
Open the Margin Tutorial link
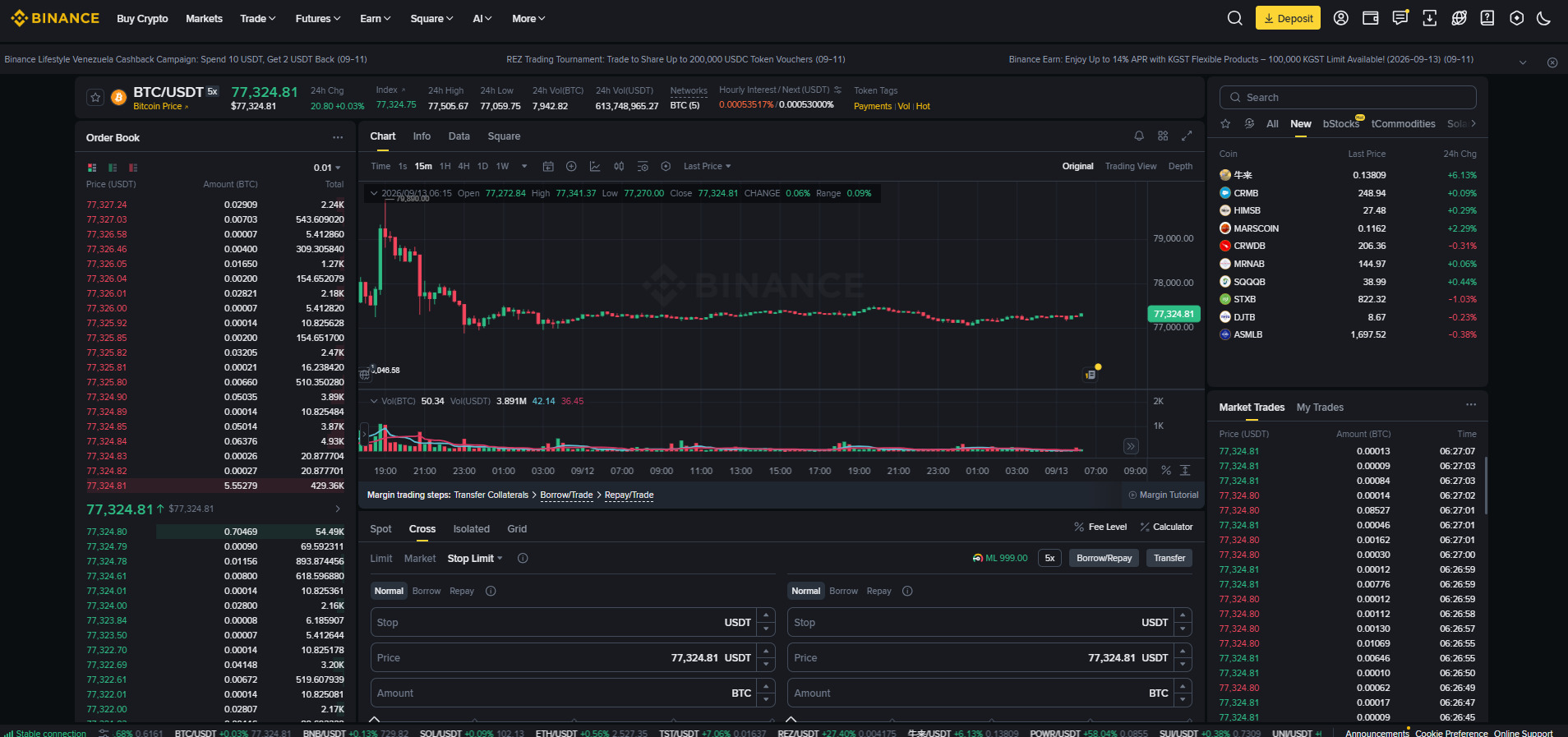(1164, 495)
